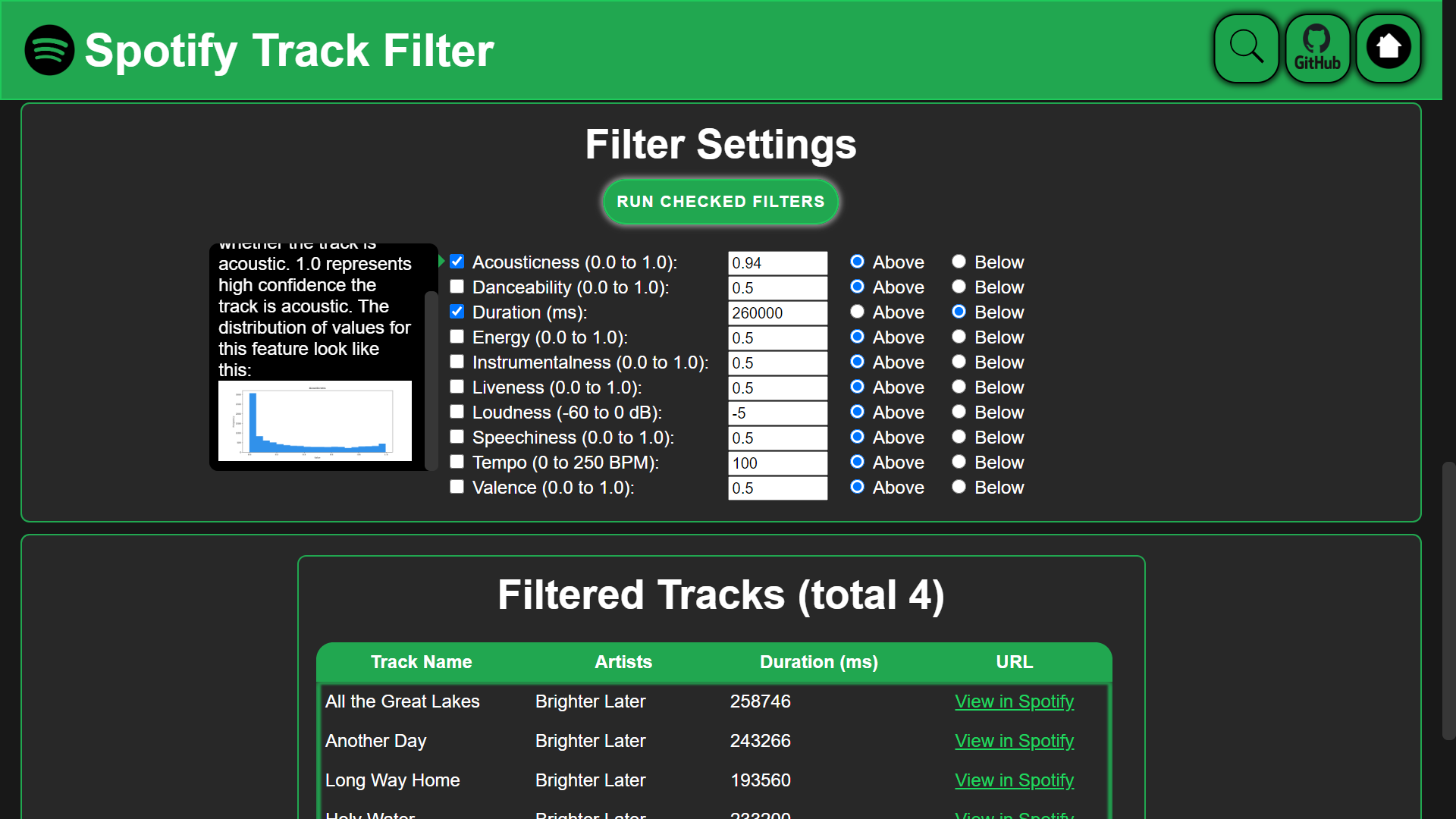The width and height of the screenshot is (1456, 819).
Task: Click the acousticness distribution histogram image
Action: [315, 421]
